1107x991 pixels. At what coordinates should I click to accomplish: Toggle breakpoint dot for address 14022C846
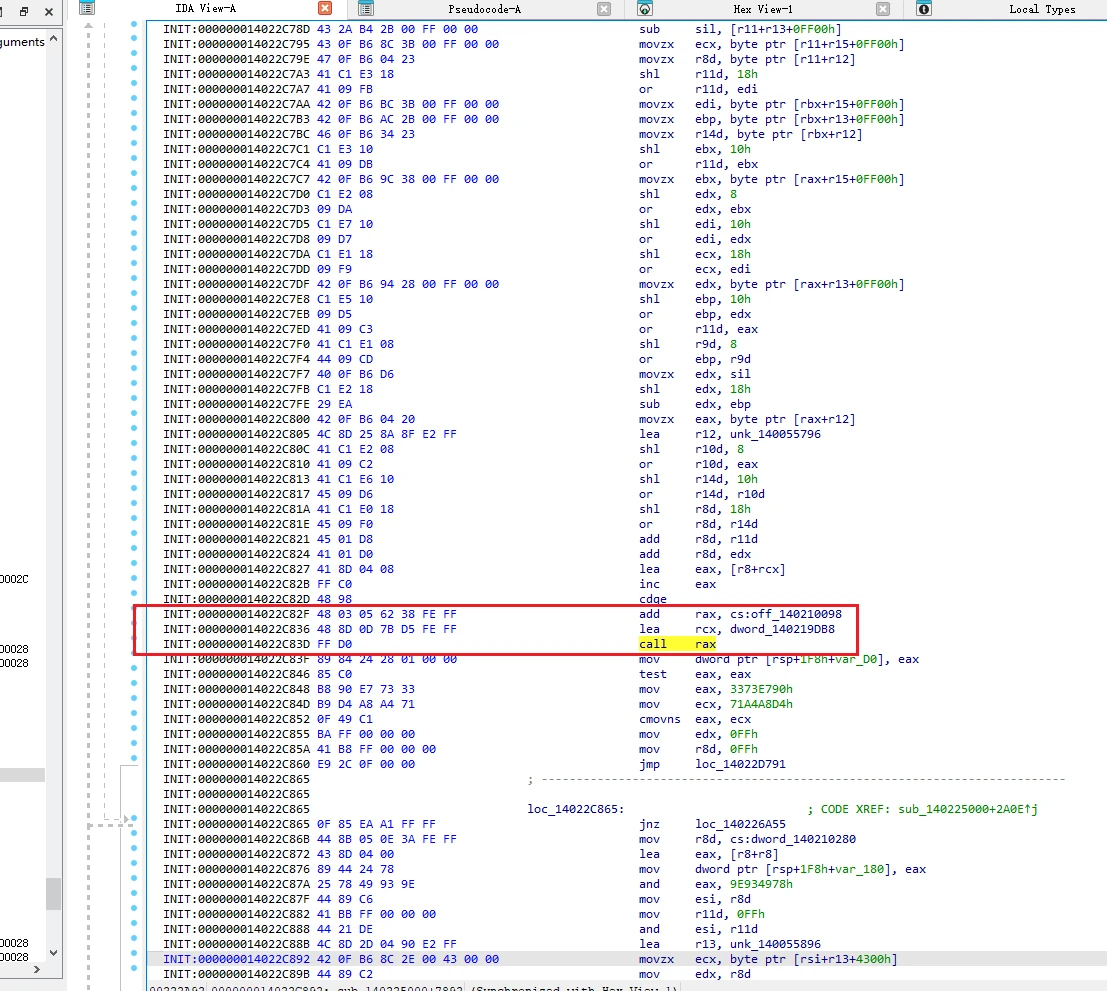pos(134,668)
